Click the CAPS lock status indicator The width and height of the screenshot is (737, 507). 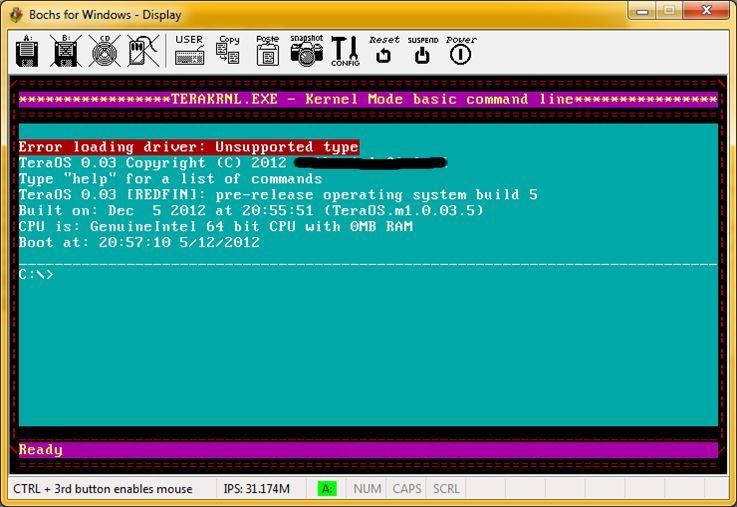pyautogui.click(x=407, y=489)
